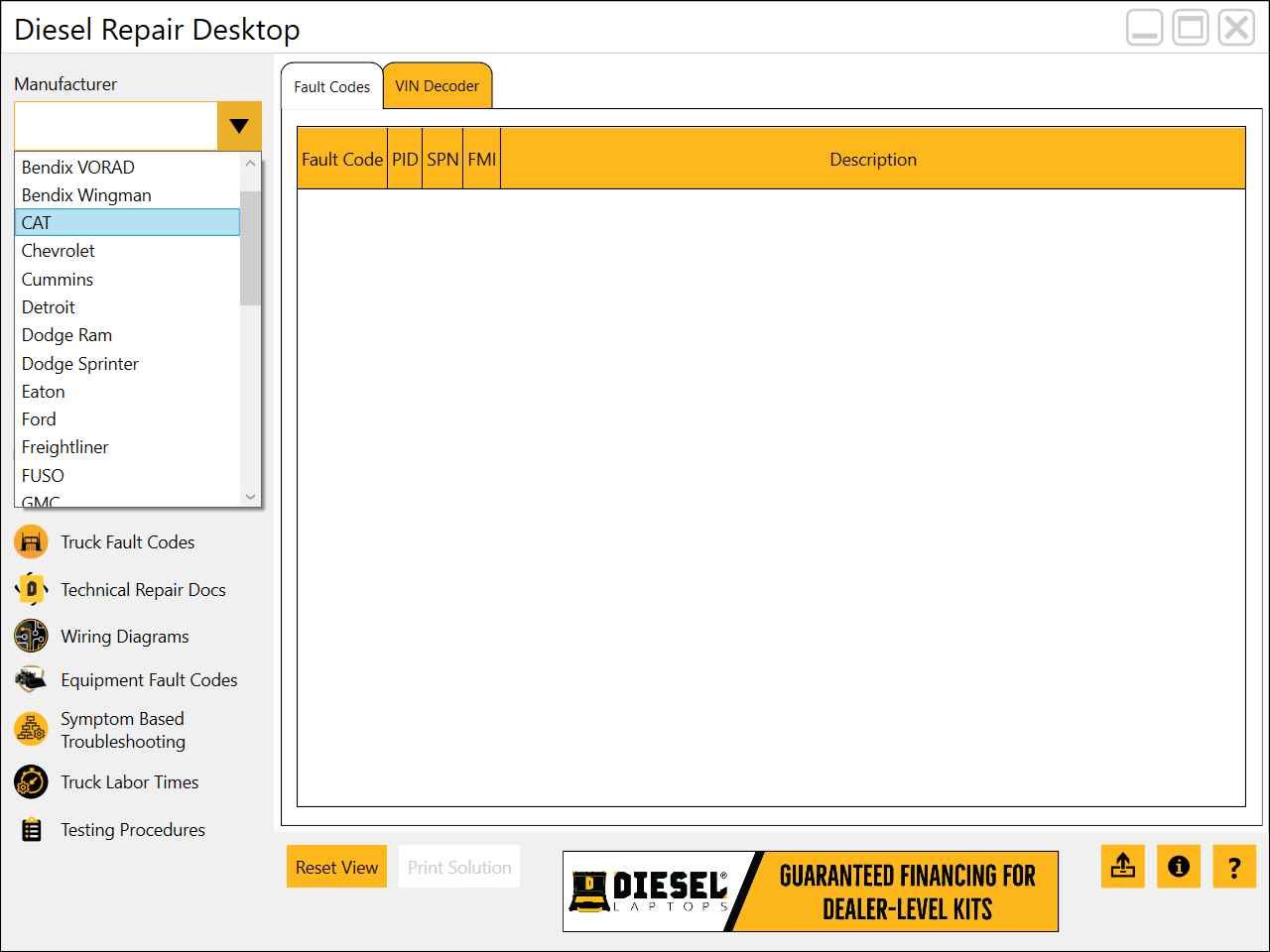
Task: Click the Print Solution button
Action: [x=459, y=867]
